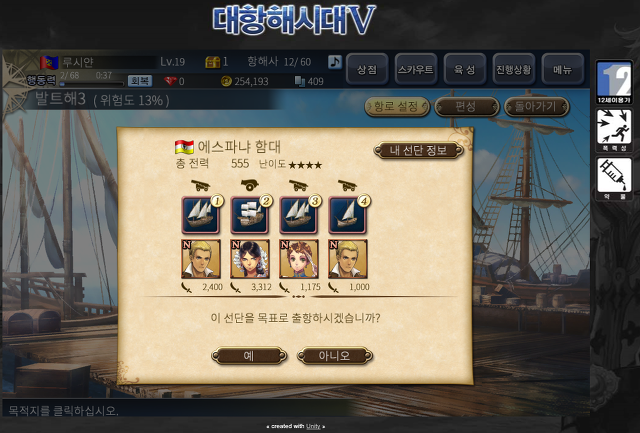Screen dimensions: 640x433
Task: Select the ship icon numbered 3
Action: (298, 215)
